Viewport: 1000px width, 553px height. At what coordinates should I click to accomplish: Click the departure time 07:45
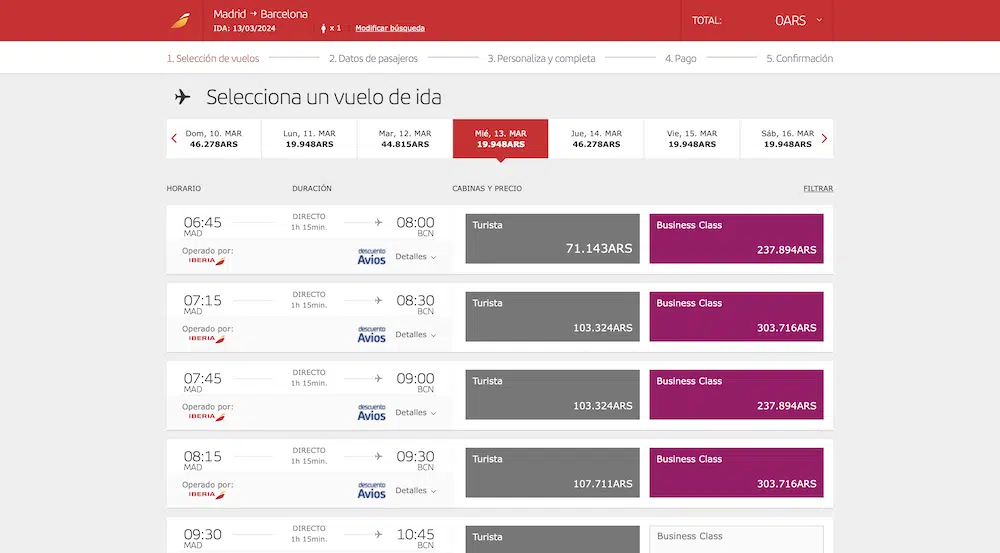[x=202, y=378]
